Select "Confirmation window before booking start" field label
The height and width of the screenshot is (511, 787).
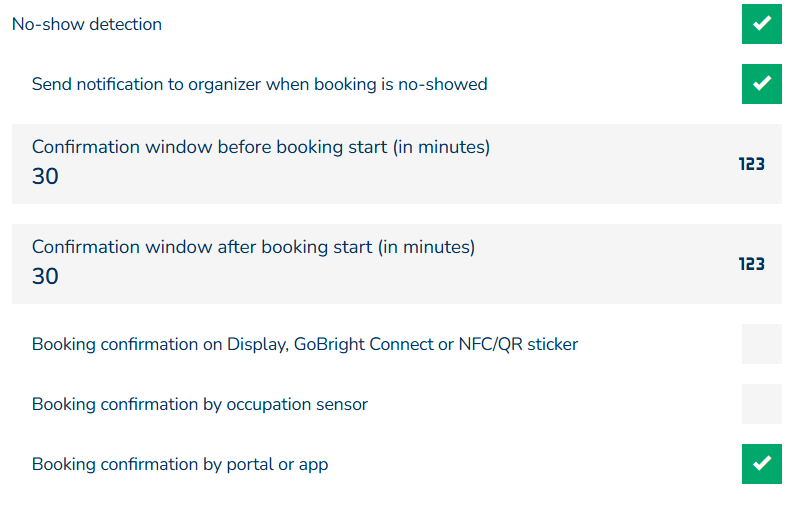[260, 147]
